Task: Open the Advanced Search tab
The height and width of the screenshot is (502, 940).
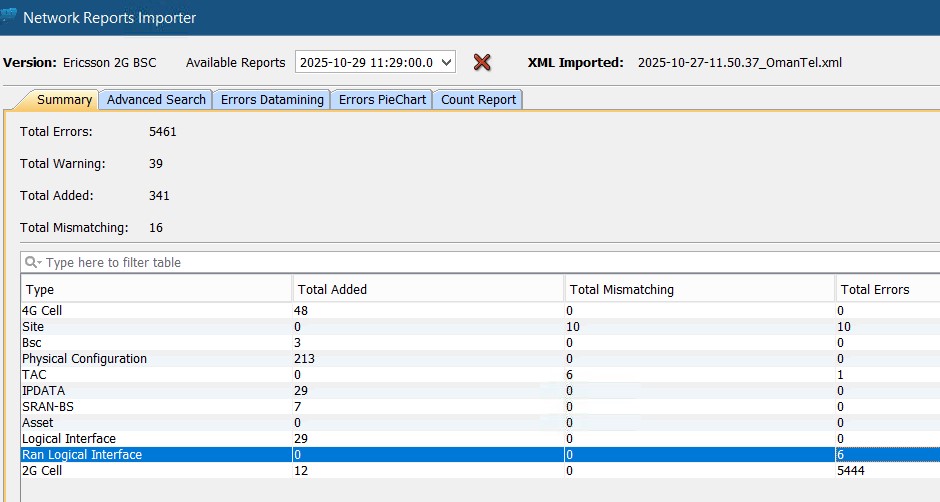Action: (x=156, y=99)
